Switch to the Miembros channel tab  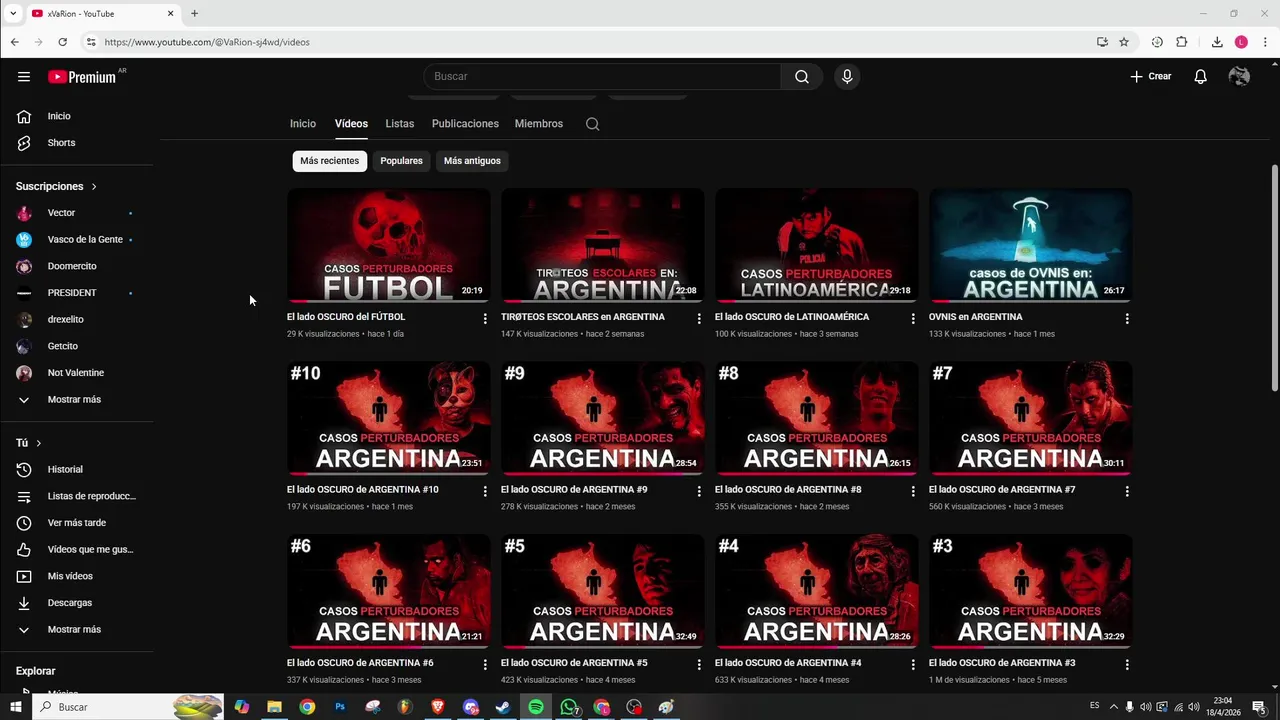[x=539, y=124]
